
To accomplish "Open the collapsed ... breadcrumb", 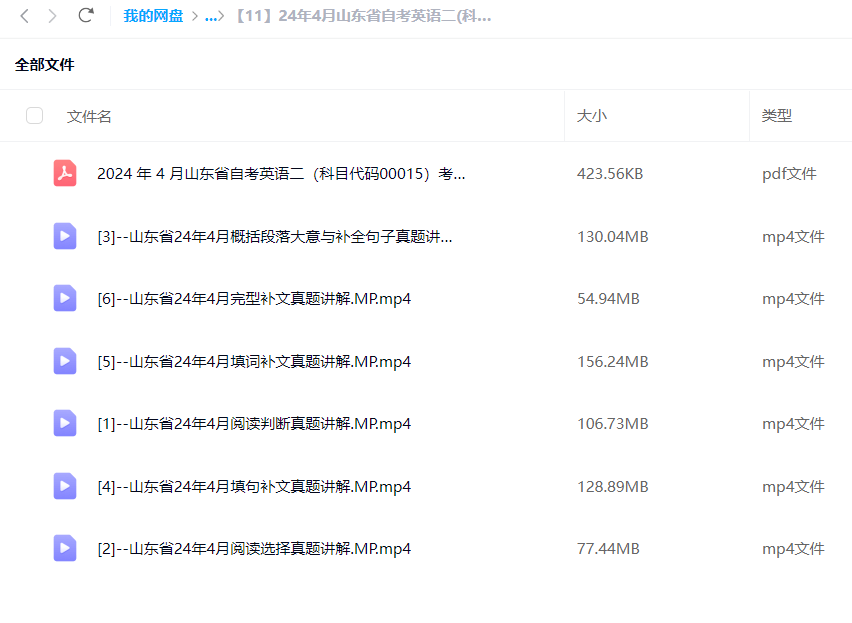I will coord(212,16).
